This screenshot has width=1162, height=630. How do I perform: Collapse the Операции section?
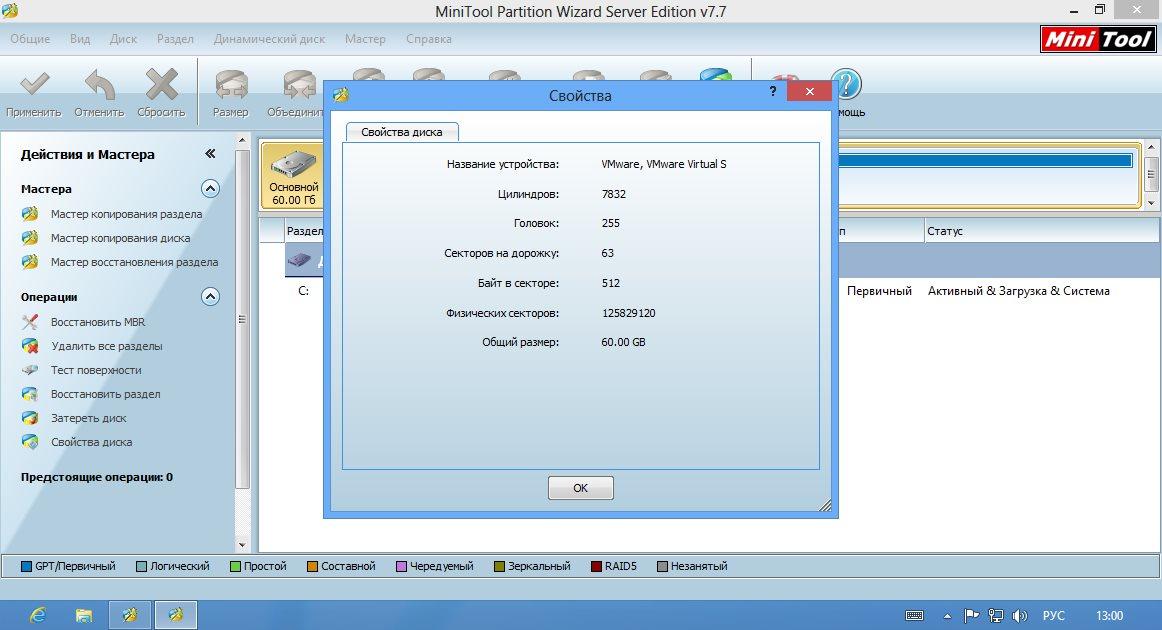tap(210, 297)
